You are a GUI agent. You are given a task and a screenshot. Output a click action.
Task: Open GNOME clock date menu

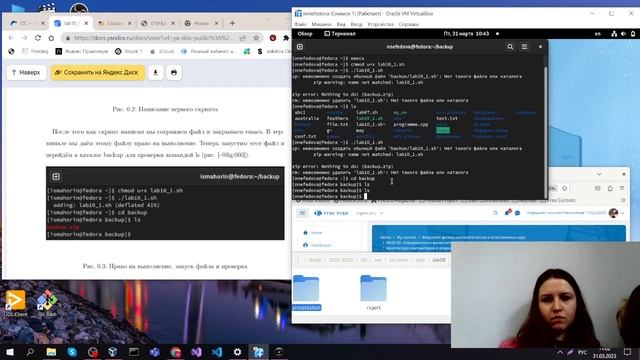coord(466,34)
